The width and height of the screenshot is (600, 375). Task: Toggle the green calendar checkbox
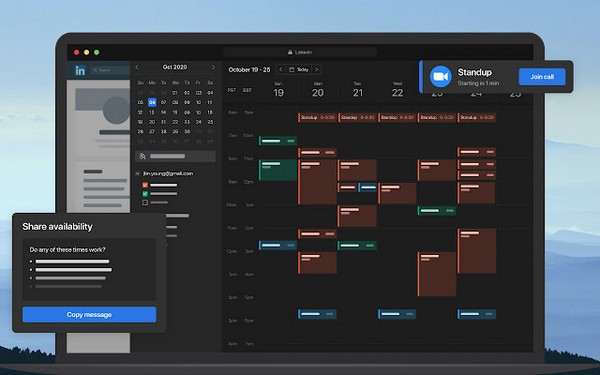click(x=145, y=194)
